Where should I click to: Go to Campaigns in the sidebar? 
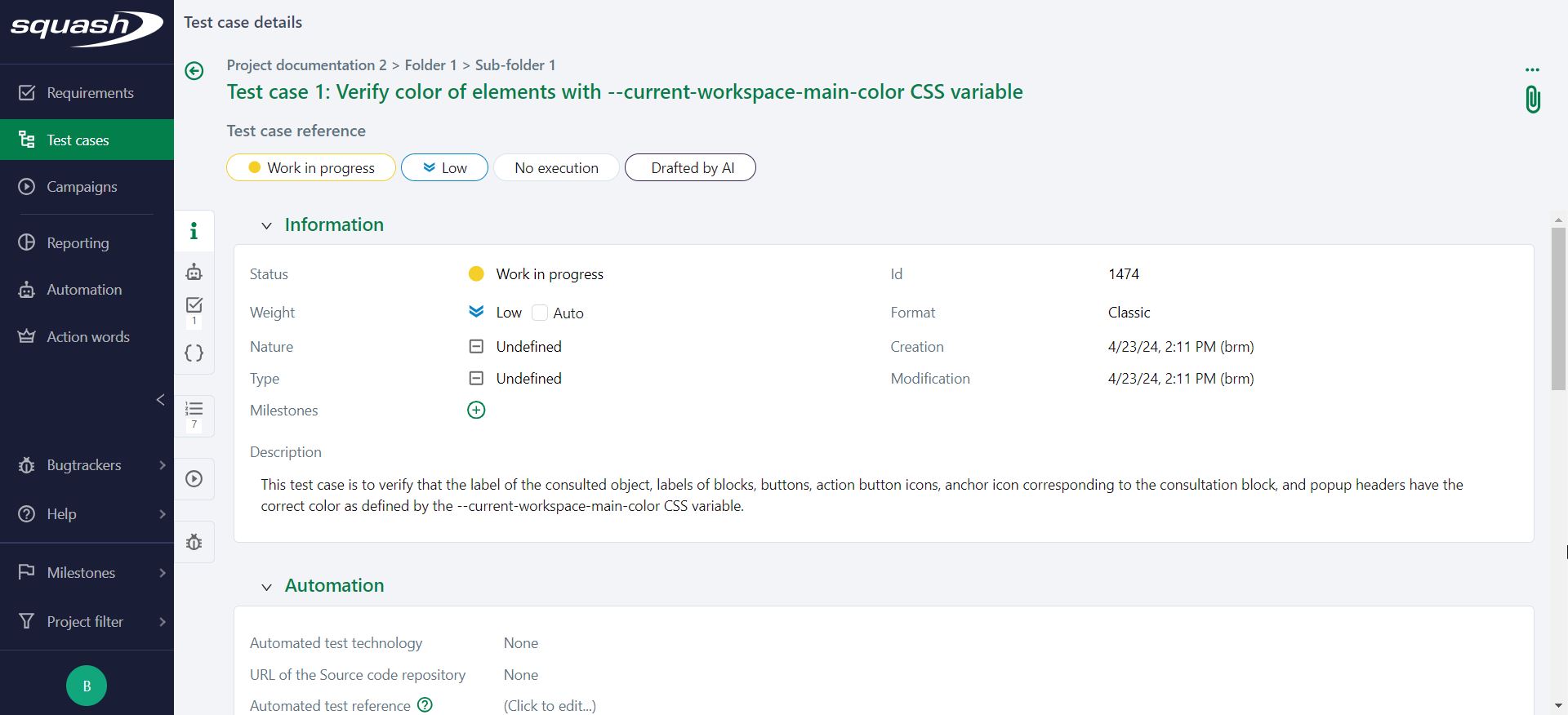click(x=82, y=187)
